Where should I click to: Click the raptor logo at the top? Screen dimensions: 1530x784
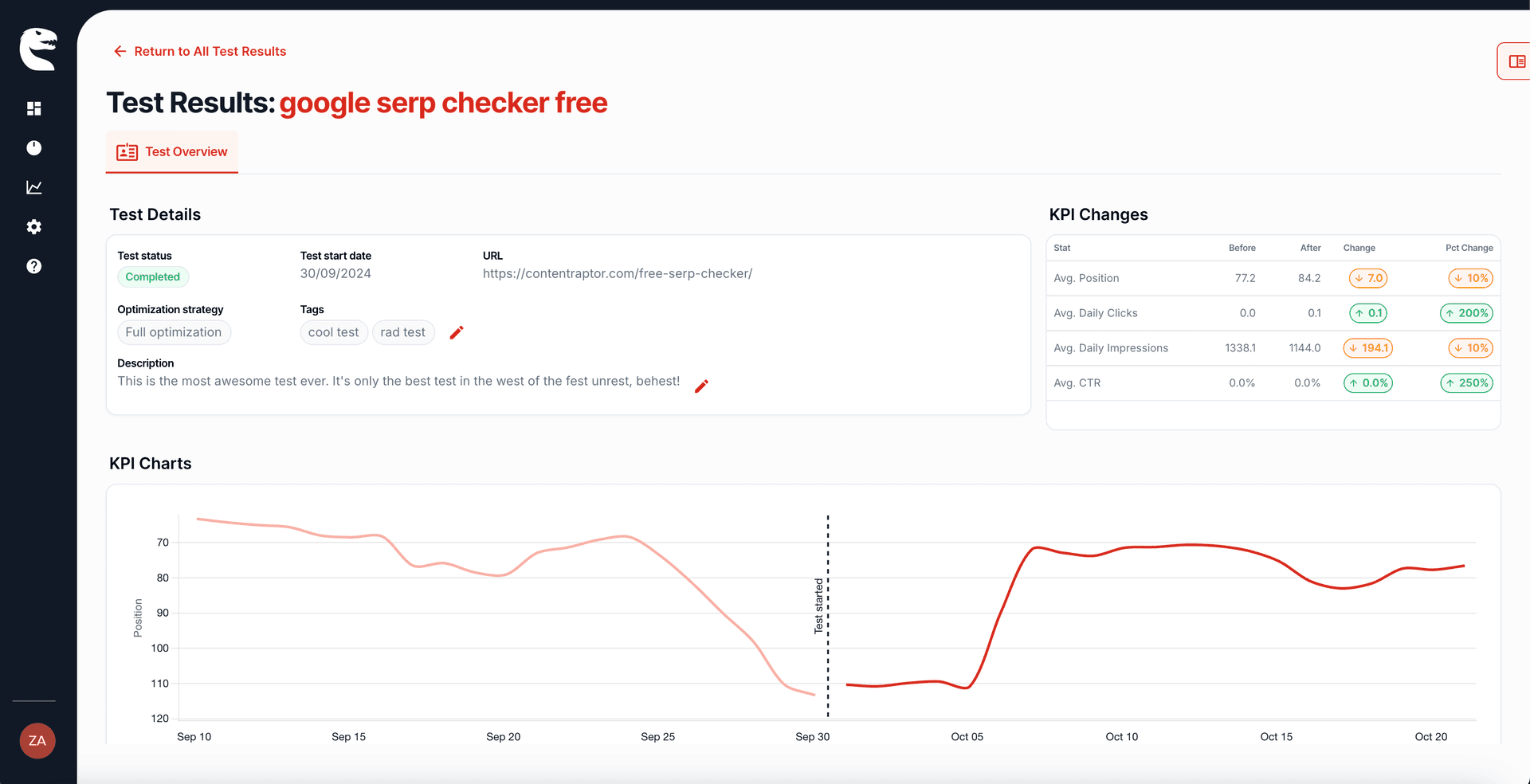coord(37,49)
